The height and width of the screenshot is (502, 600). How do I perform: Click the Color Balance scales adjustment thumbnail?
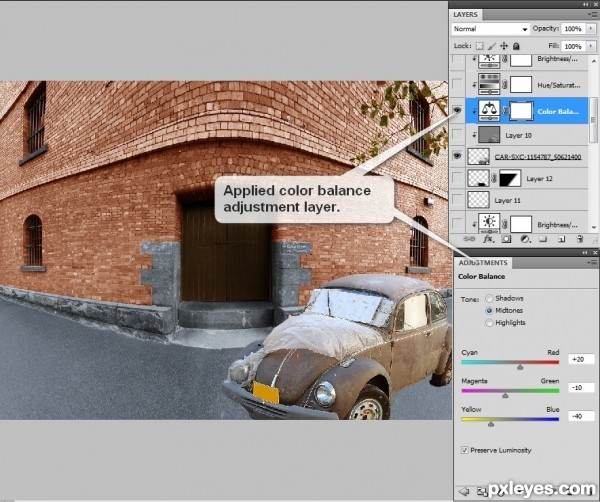(x=489, y=111)
